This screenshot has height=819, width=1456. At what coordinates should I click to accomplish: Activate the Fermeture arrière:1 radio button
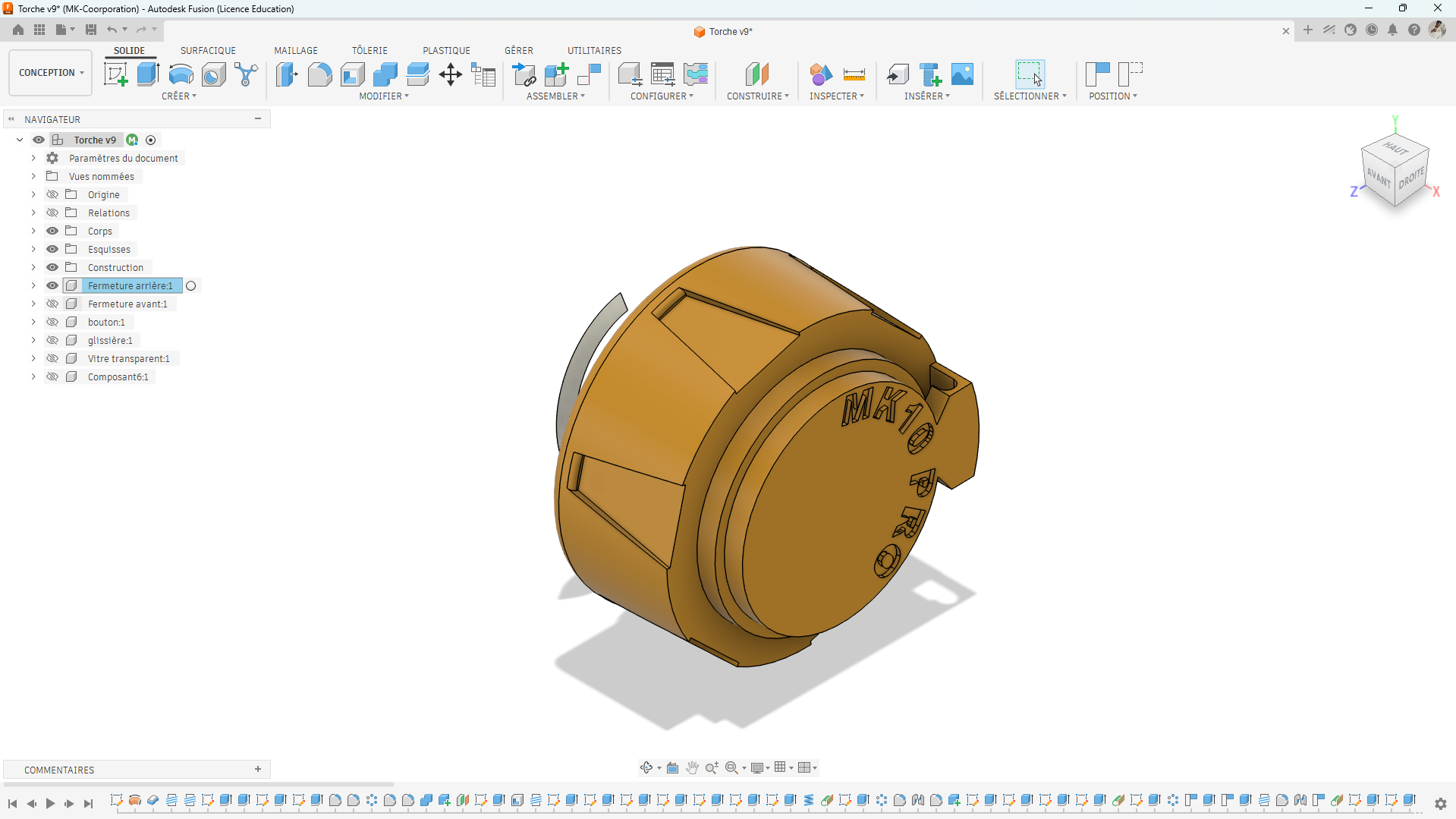click(191, 286)
